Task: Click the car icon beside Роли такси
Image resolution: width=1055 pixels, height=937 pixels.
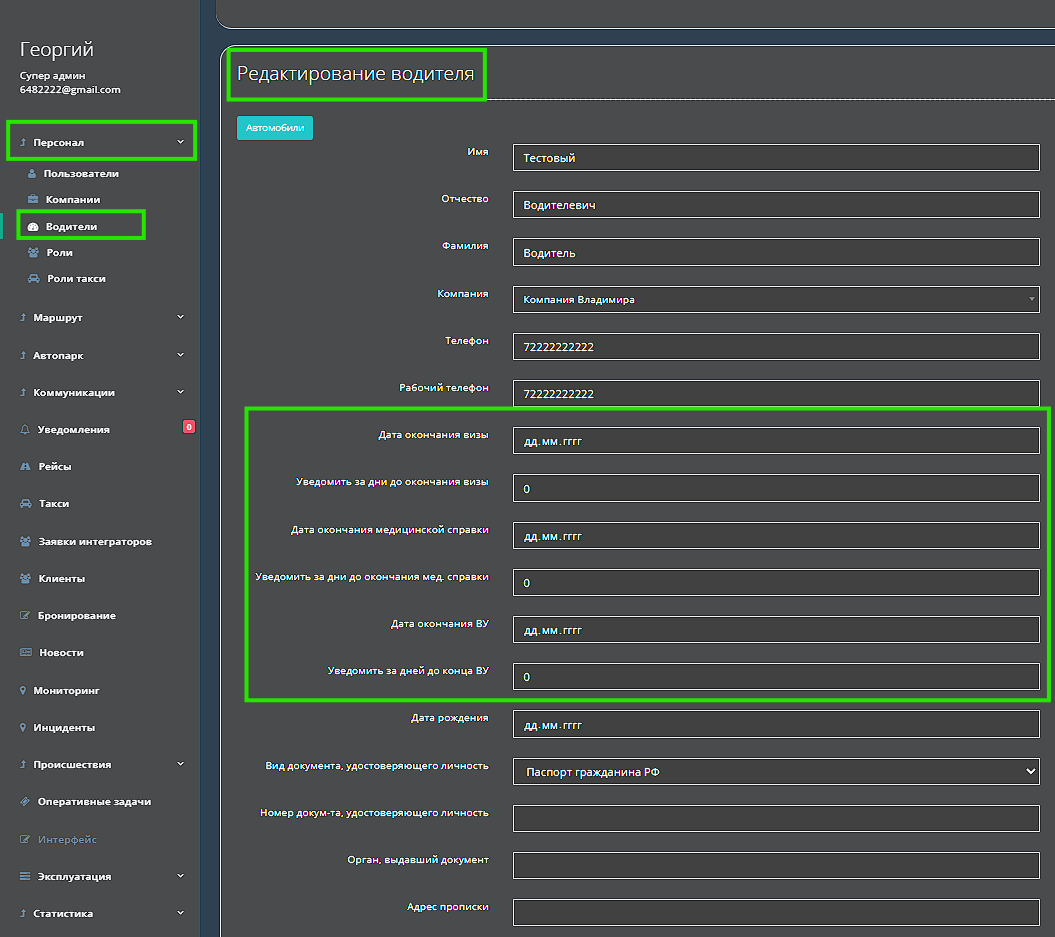Action: [33, 279]
